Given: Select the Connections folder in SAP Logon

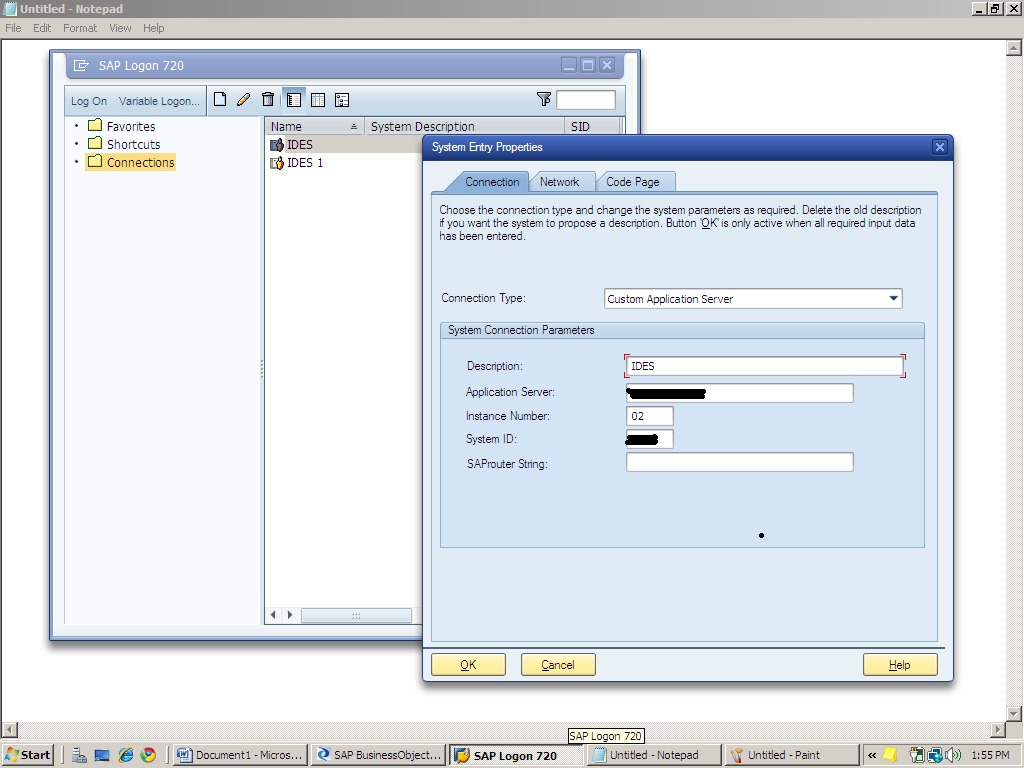Looking at the screenshot, I should point(131,162).
